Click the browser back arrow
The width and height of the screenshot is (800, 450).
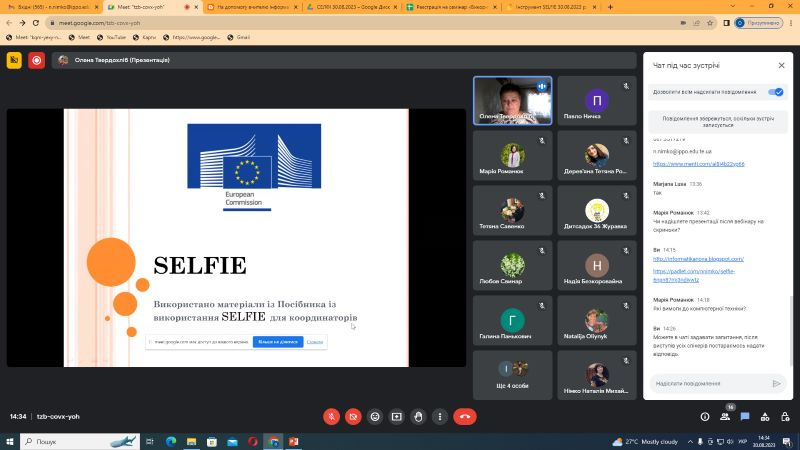[x=9, y=23]
